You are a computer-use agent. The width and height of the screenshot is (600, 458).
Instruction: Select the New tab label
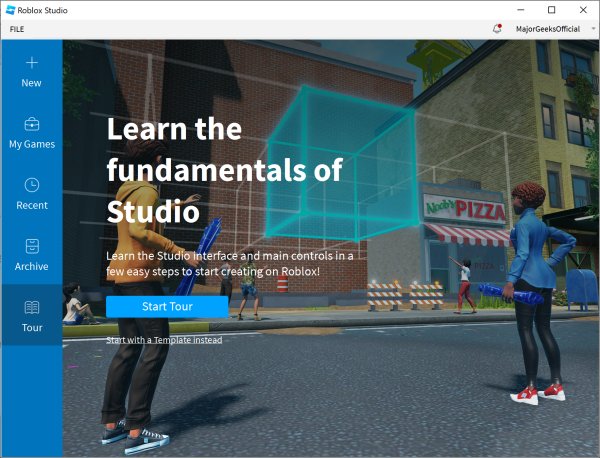tap(31, 83)
